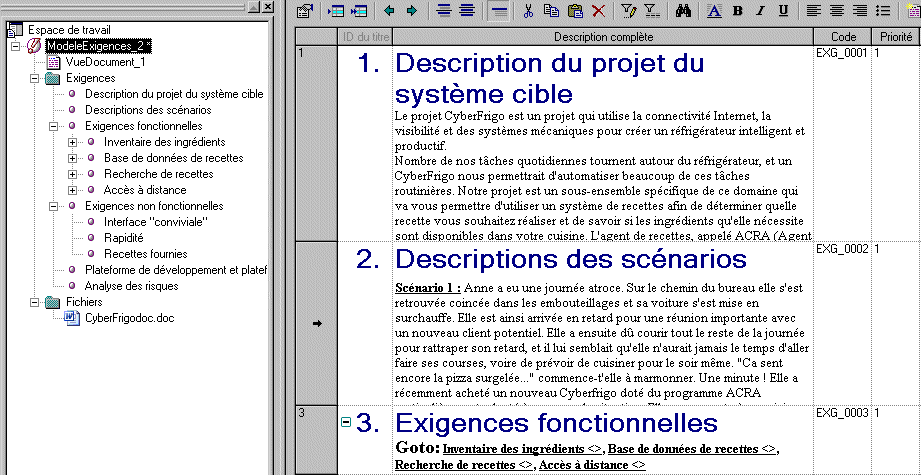Screen dimensions: 921x475
Task: Toggle bold formatting
Action: click(737, 11)
